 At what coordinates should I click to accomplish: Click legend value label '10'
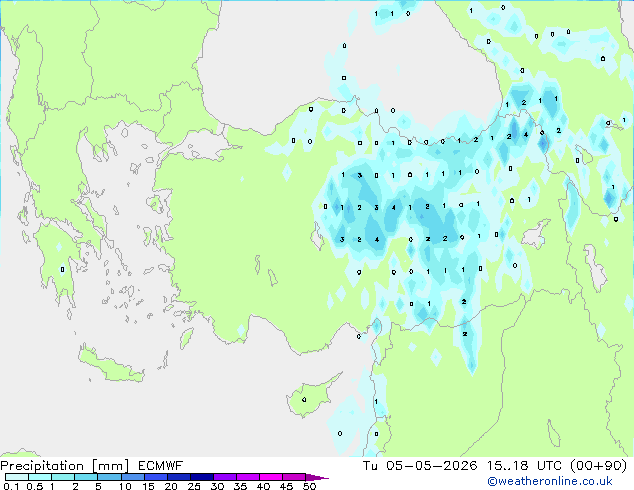pos(125,486)
